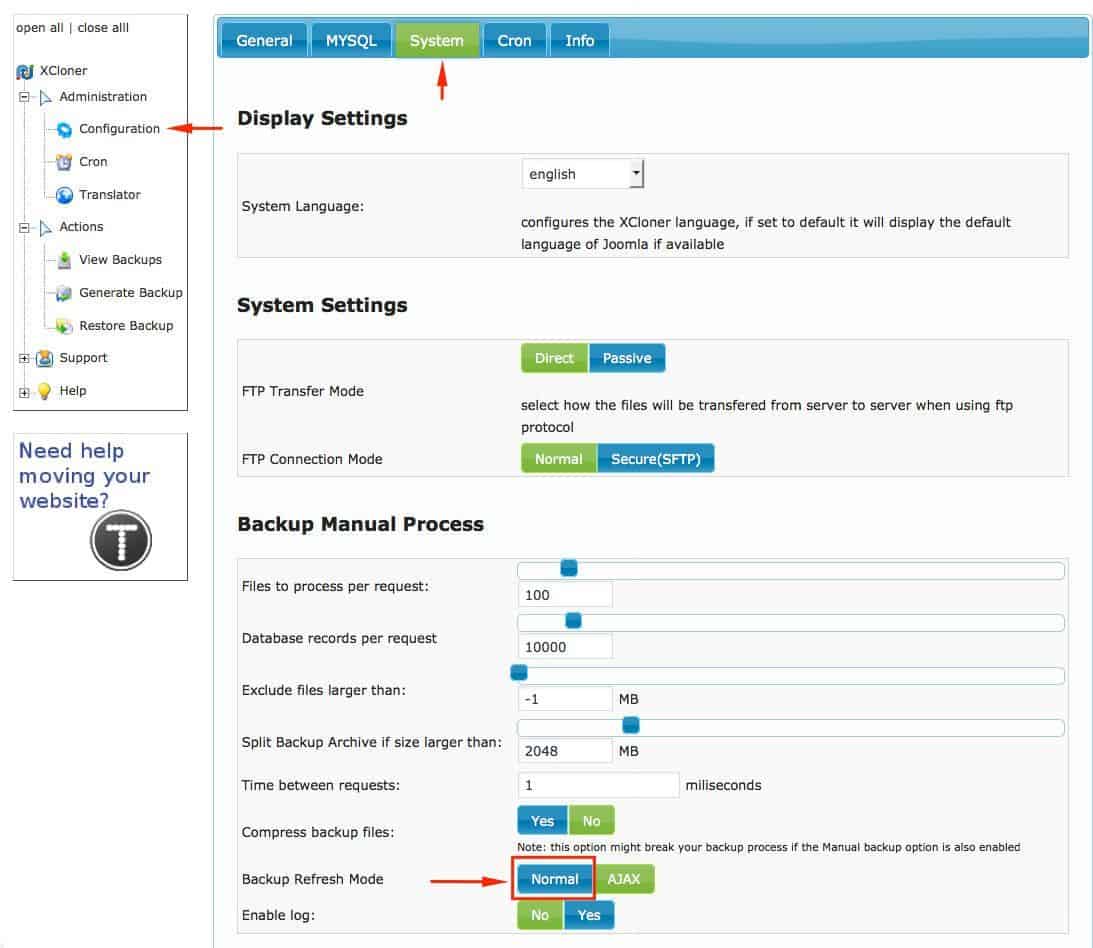Focus the Time between requests field
The width and height of the screenshot is (1093, 948).
click(598, 785)
